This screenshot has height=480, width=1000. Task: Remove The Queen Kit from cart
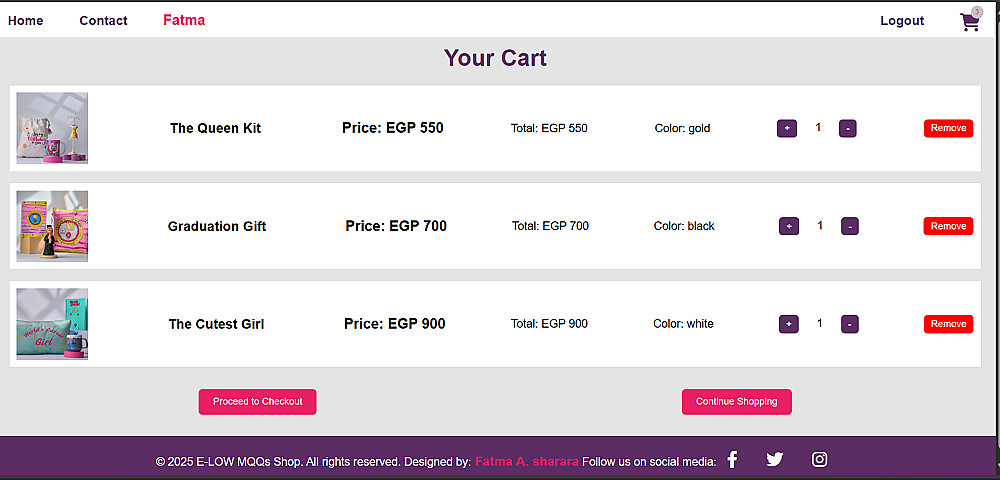point(948,128)
